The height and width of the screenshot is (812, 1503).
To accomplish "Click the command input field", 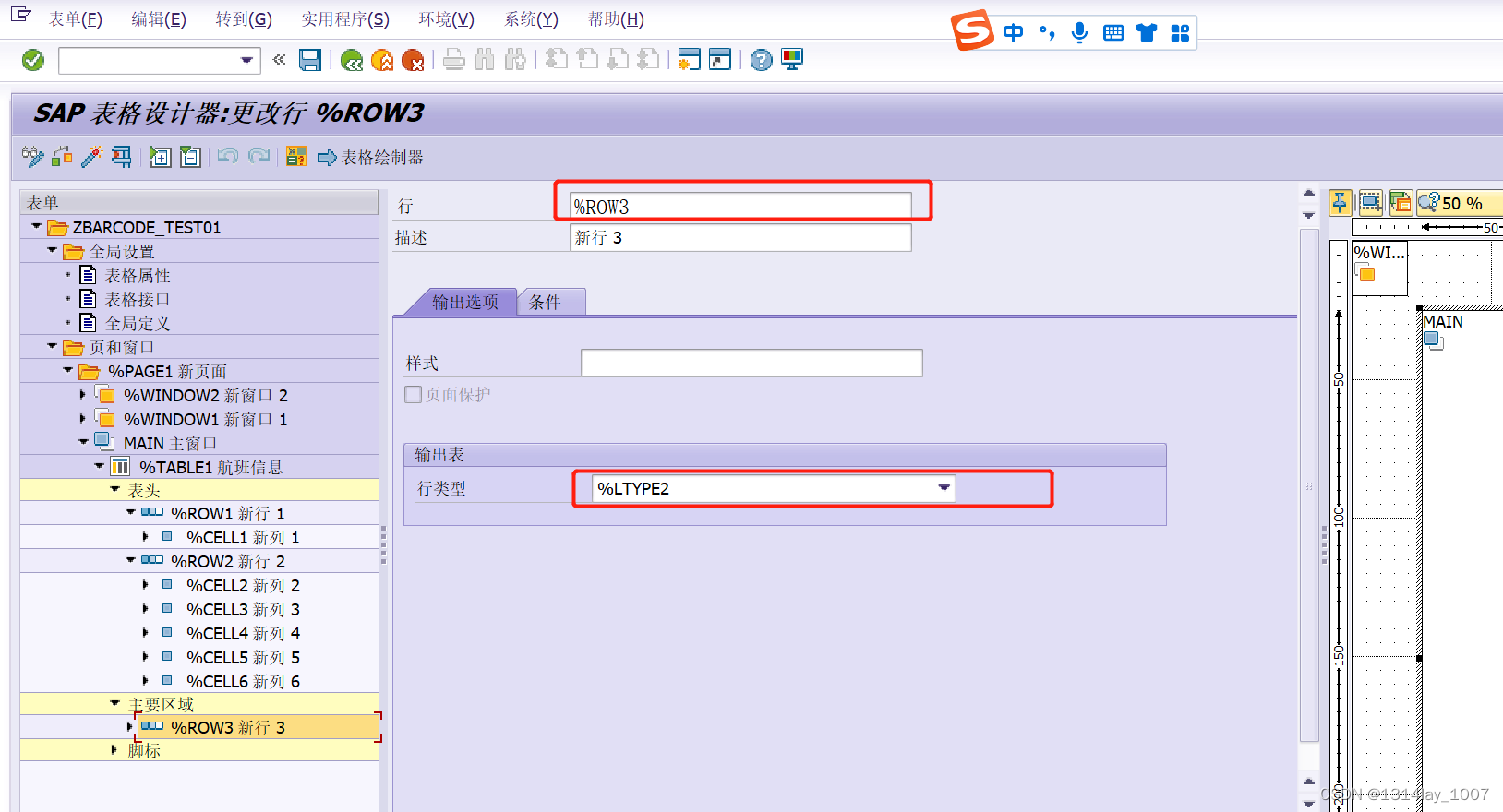I will (148, 61).
